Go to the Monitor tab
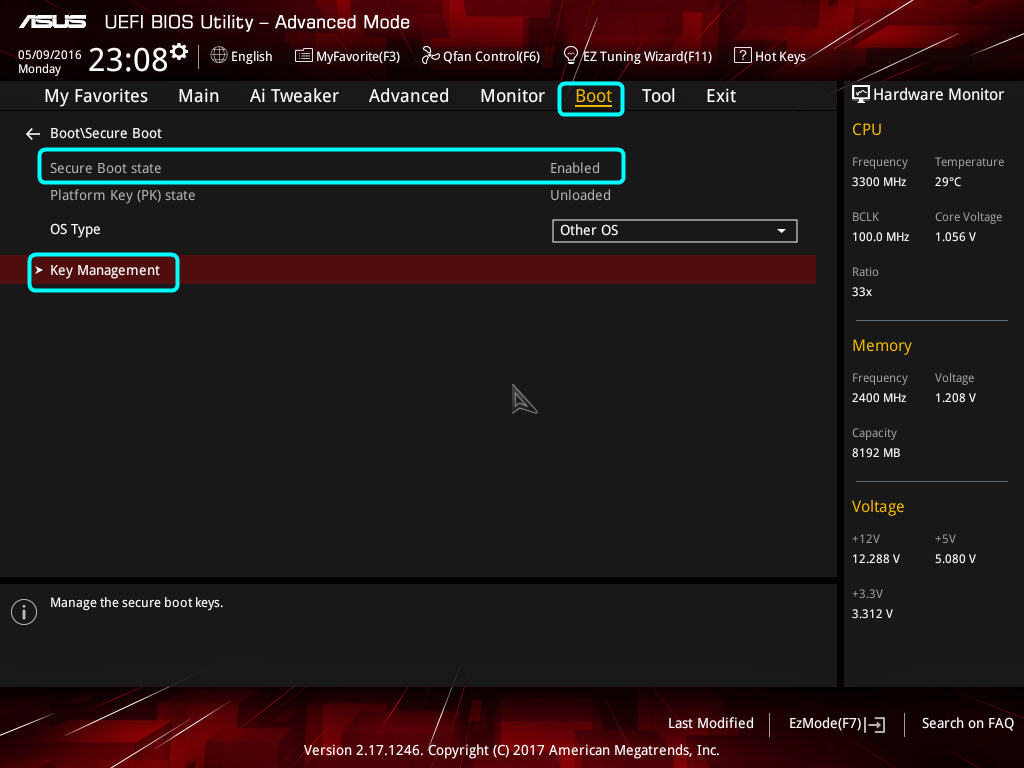Viewport: 1024px width, 768px height. click(512, 96)
